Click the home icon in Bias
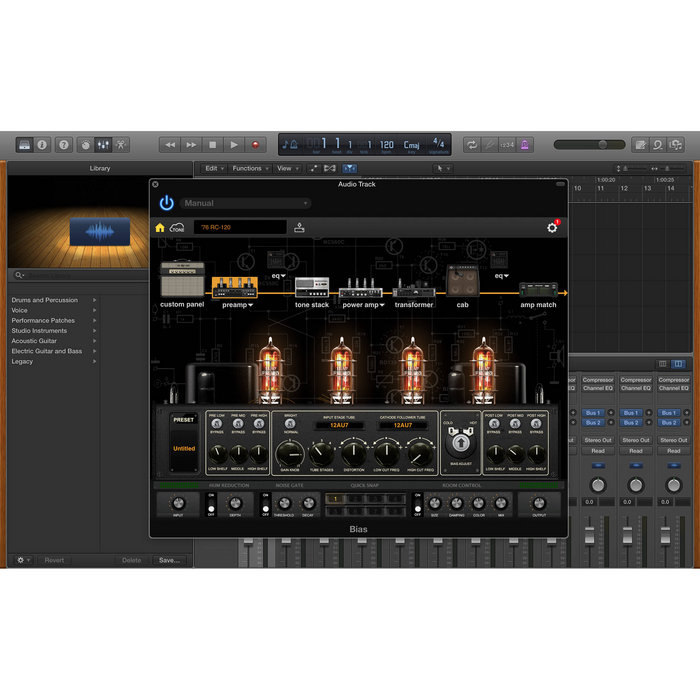Viewport: 700px width, 700px height. click(x=160, y=228)
